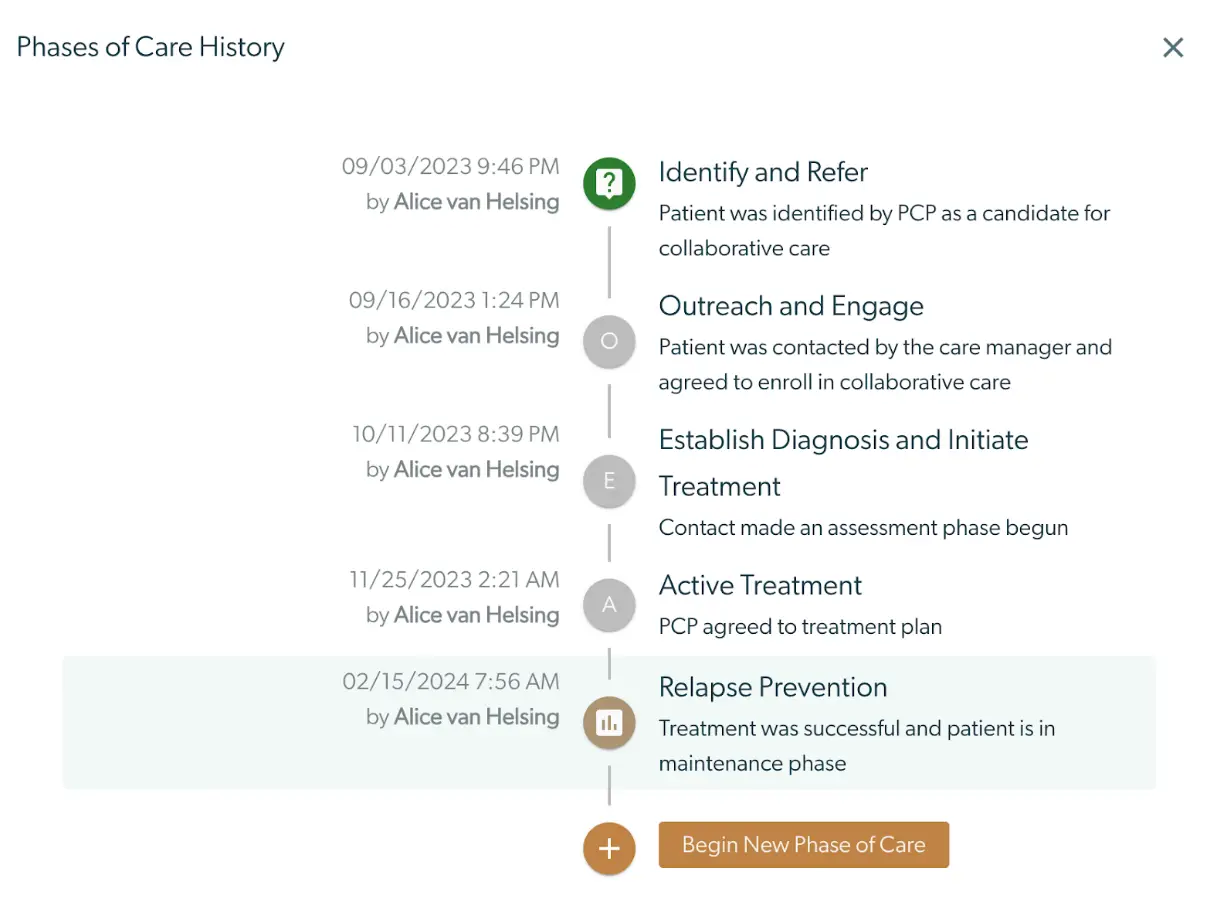Click the Begin New Phase of Care button

[803, 844]
